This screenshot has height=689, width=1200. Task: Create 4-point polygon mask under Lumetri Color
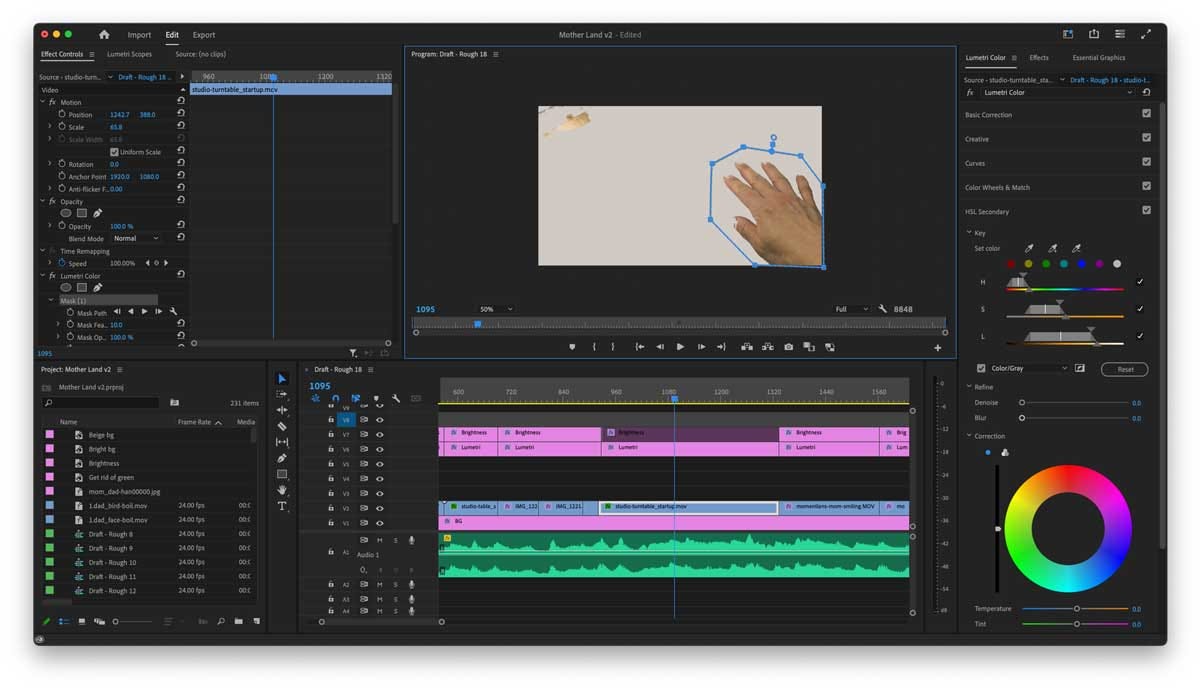(82, 288)
